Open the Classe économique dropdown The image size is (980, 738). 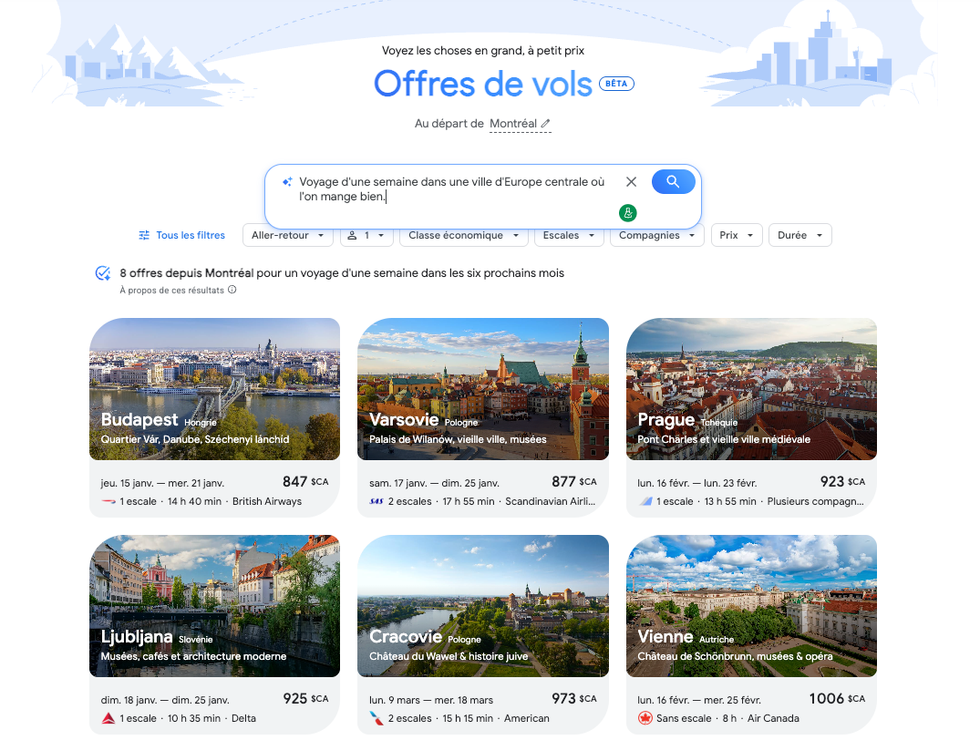pos(463,235)
